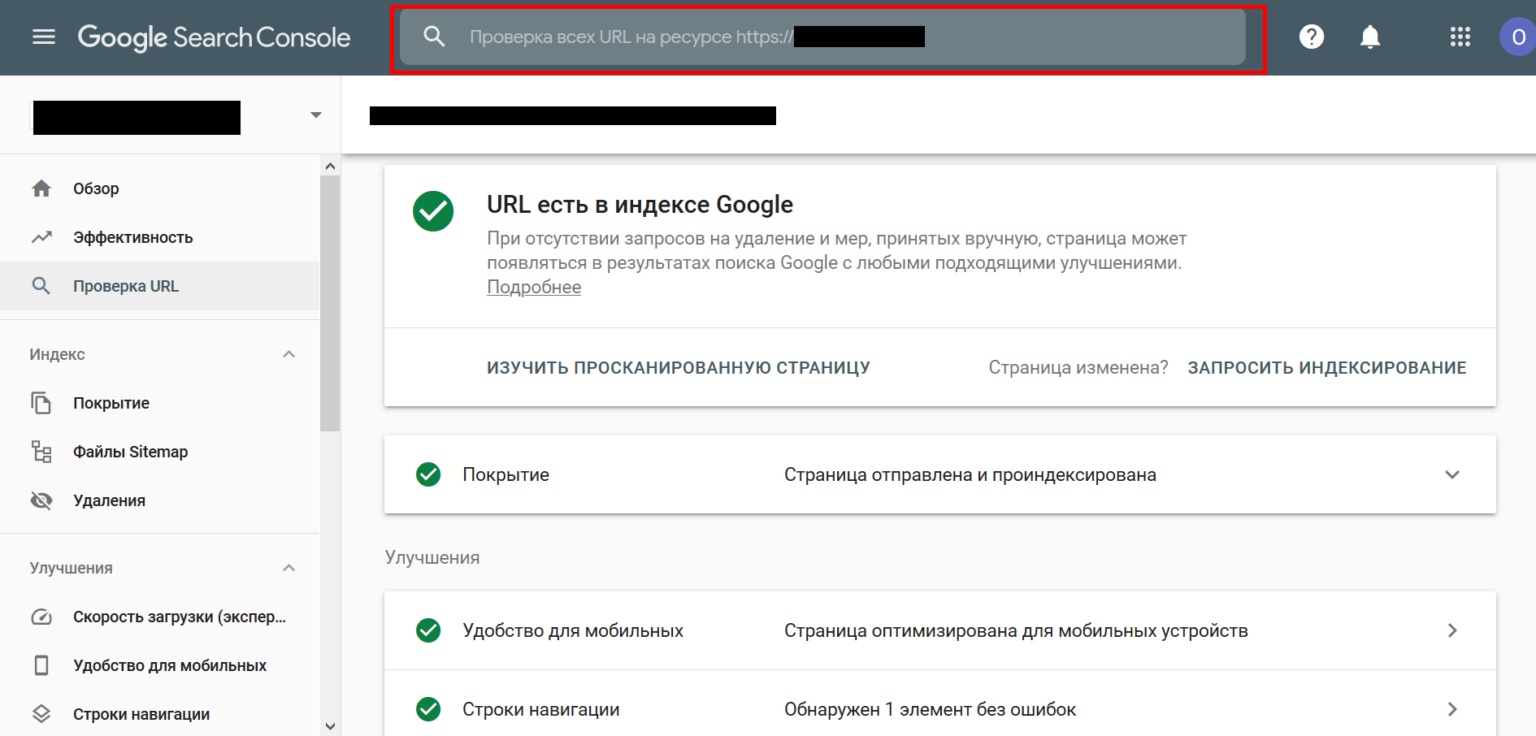Open the hamburger main menu
The width and height of the screenshot is (1536, 736).
point(44,38)
